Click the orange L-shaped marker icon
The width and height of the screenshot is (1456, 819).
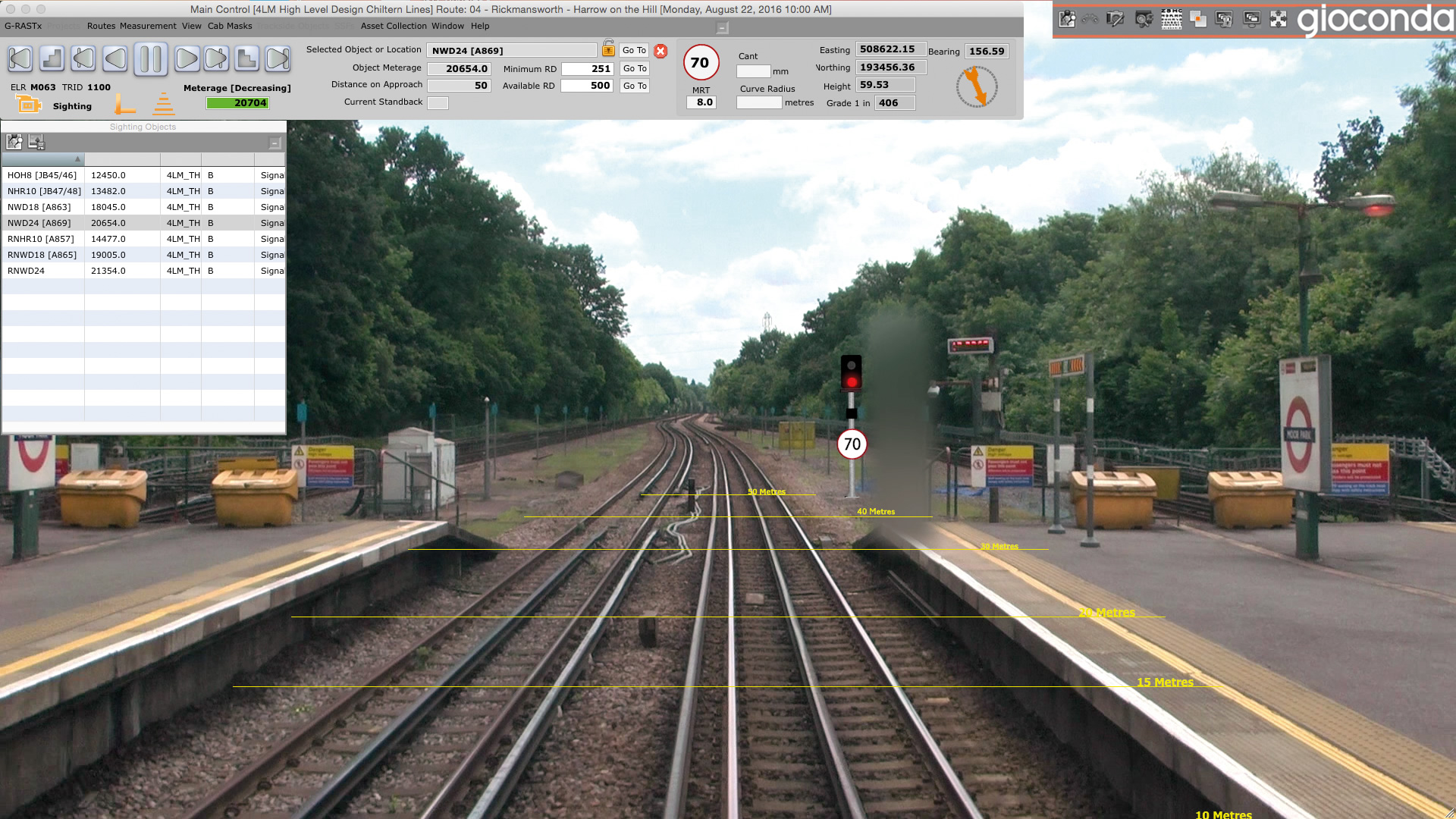(124, 104)
